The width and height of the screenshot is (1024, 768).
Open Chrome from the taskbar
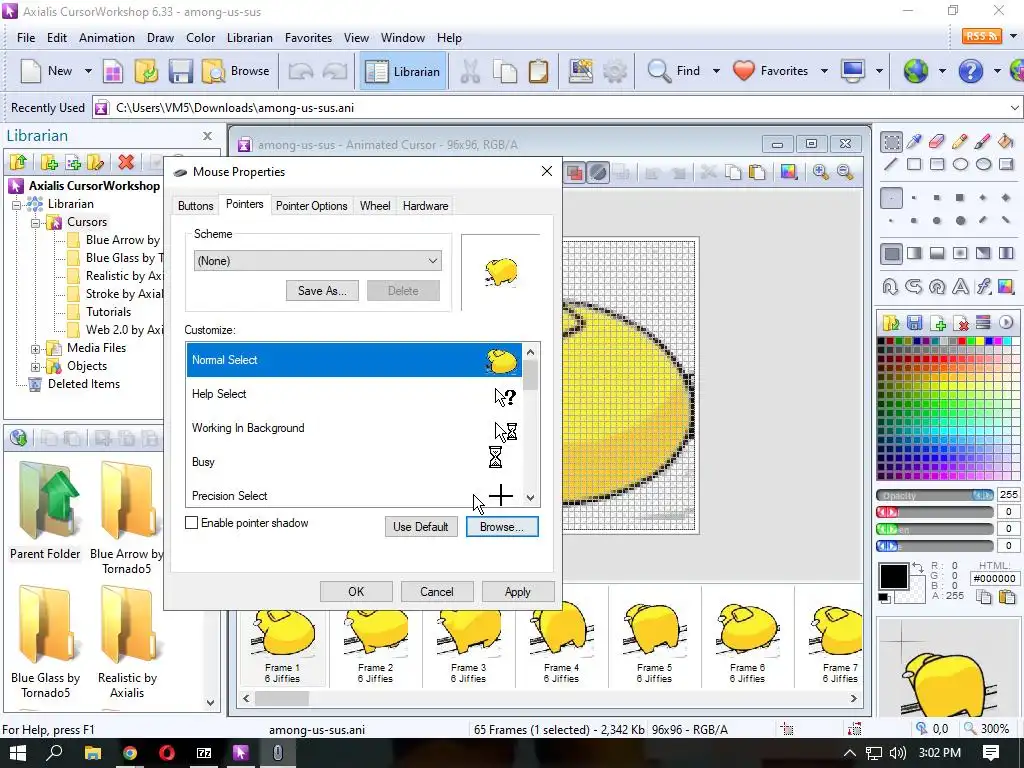[130, 753]
